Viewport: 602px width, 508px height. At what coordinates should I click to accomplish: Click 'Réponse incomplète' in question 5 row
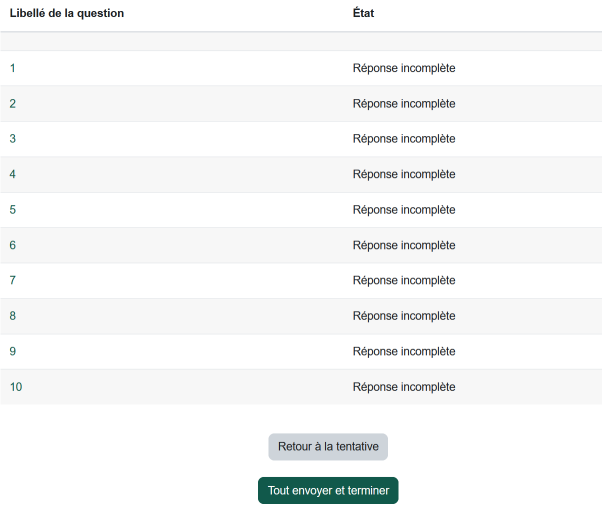[404, 210]
